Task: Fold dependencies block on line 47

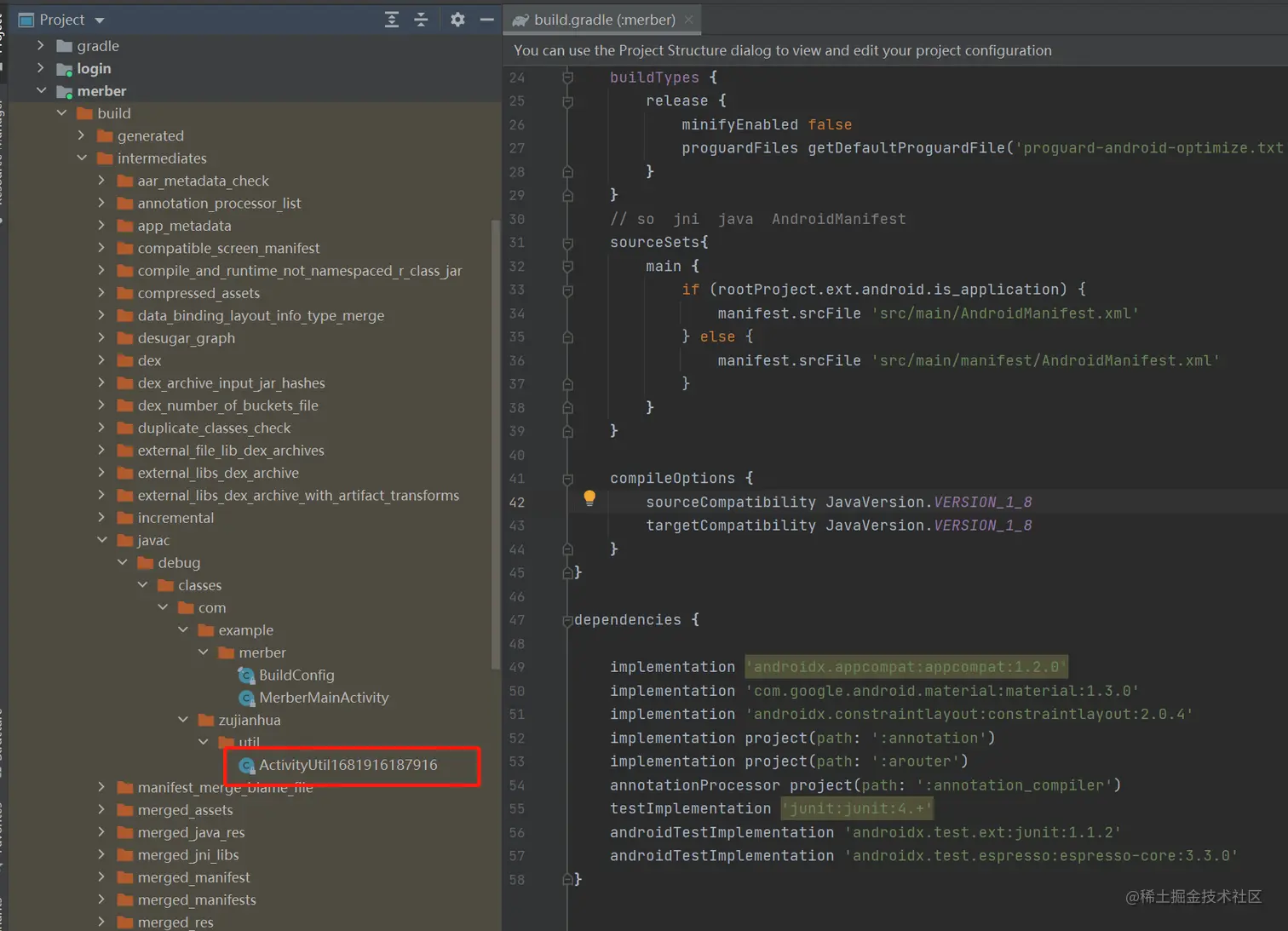Action: (x=567, y=620)
